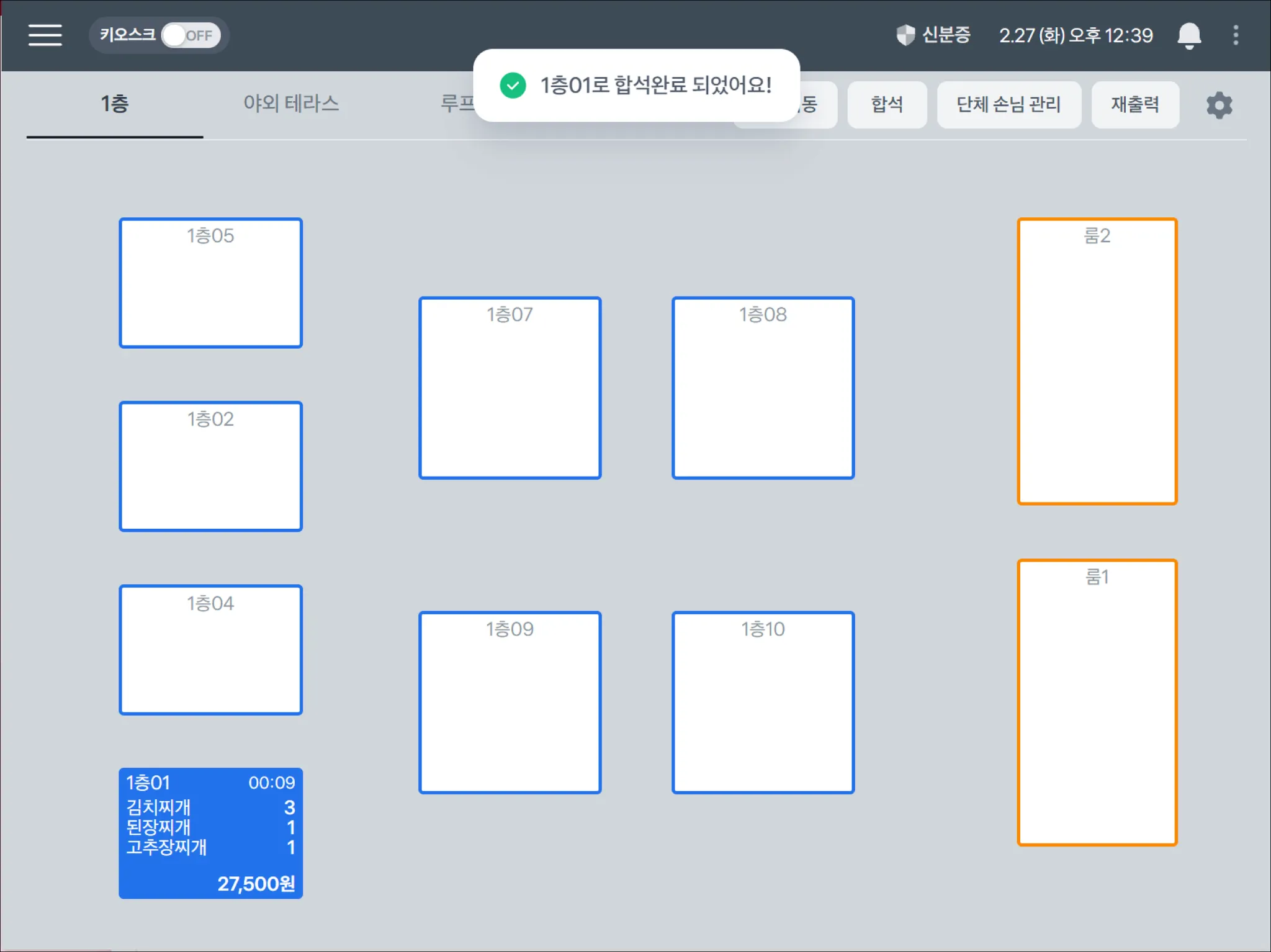The height and width of the screenshot is (952, 1271).
Task: Select the 1층 floor tab
Action: click(115, 103)
